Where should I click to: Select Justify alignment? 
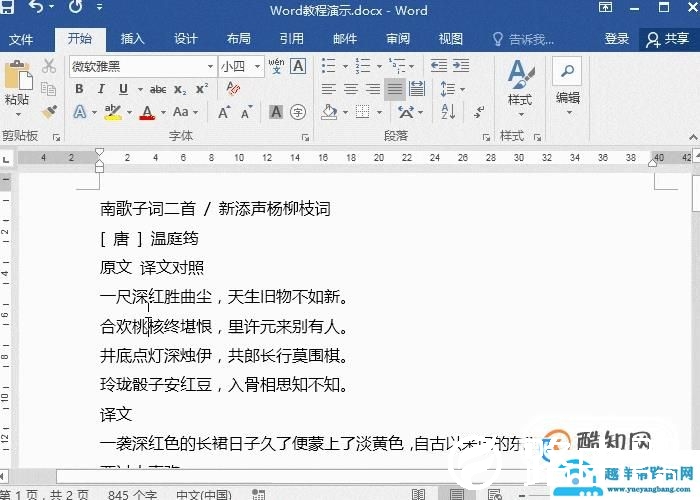(395, 89)
